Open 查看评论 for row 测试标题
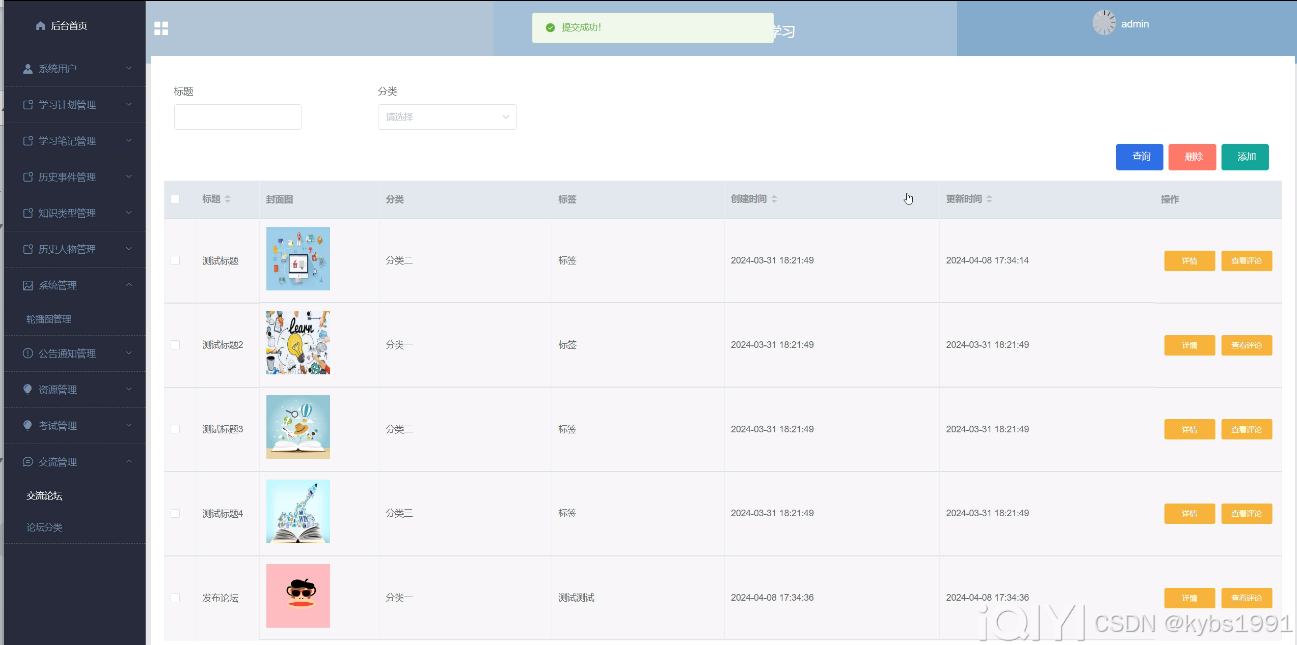This screenshot has width=1297, height=645. pyautogui.click(x=1246, y=261)
